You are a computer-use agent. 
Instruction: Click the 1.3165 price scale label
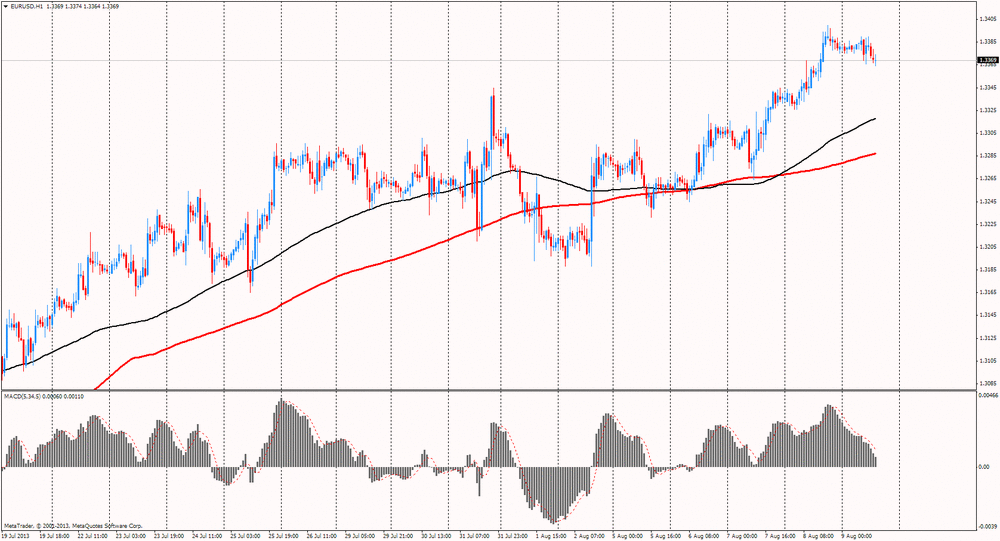[x=987, y=292]
